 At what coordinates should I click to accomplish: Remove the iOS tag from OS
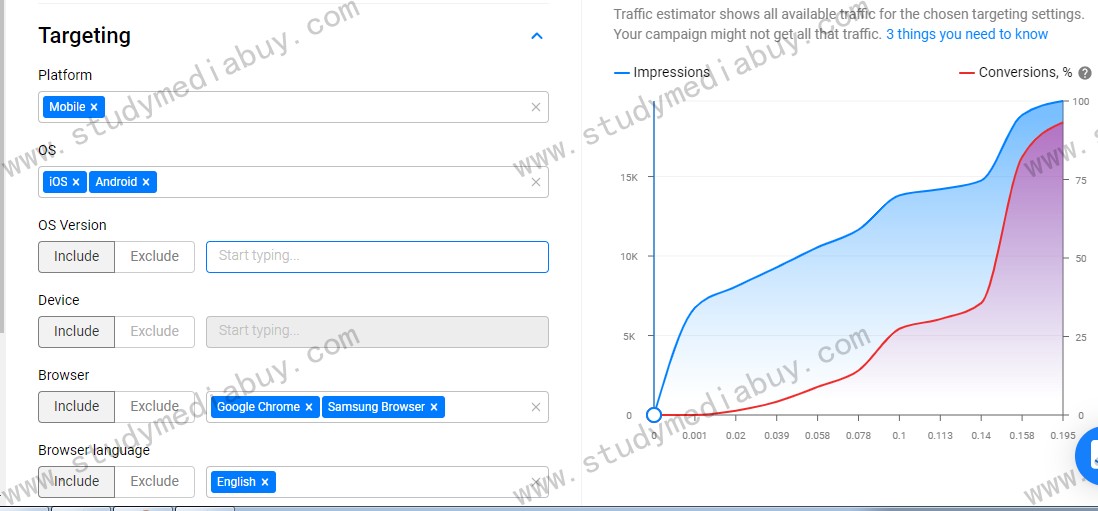[x=76, y=182]
